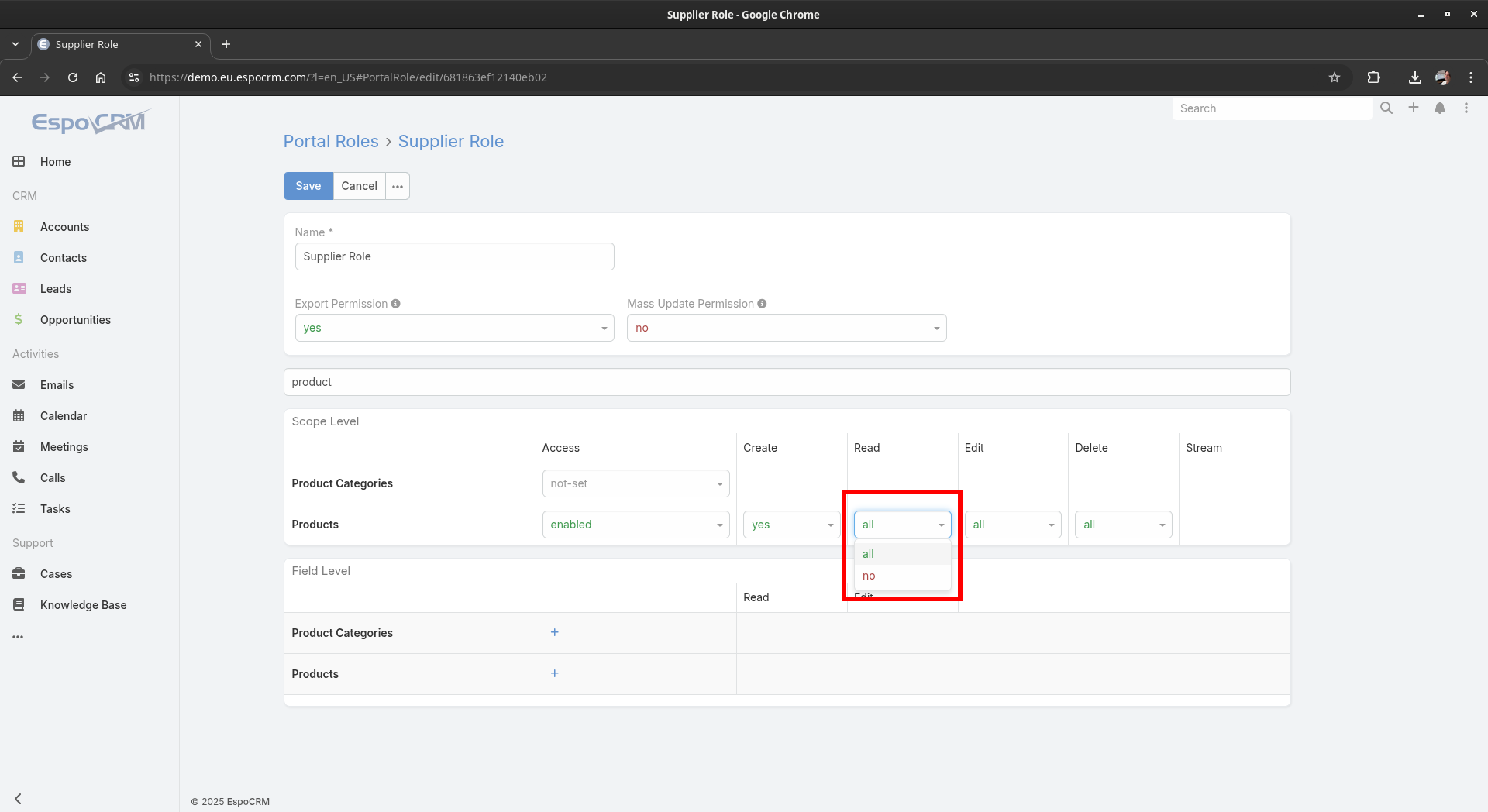Open Opportunities in sidebar menu

point(75,320)
